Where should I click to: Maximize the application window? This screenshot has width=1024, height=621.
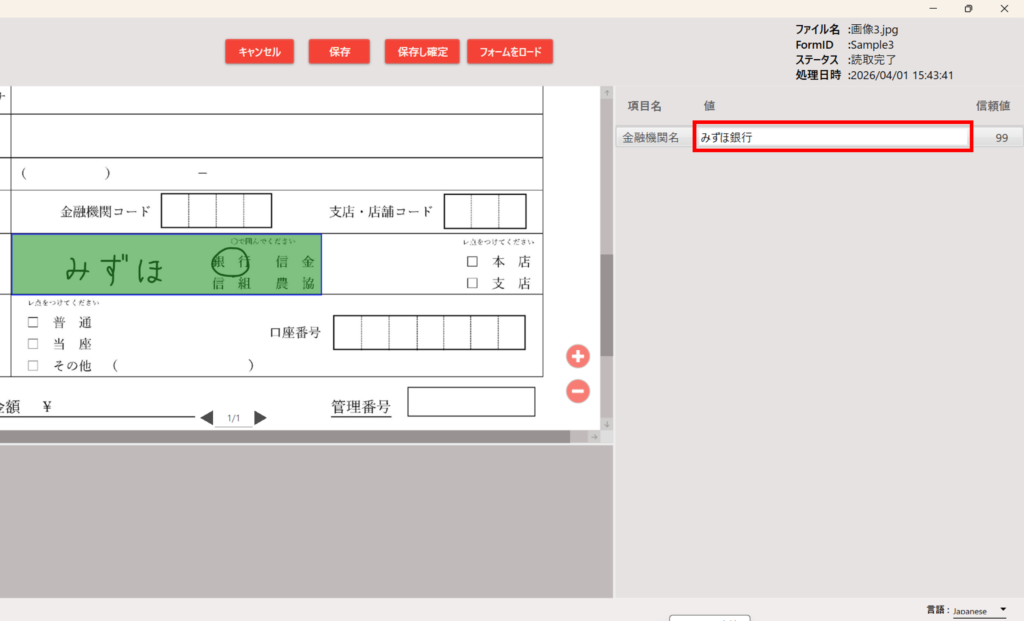[x=968, y=8]
